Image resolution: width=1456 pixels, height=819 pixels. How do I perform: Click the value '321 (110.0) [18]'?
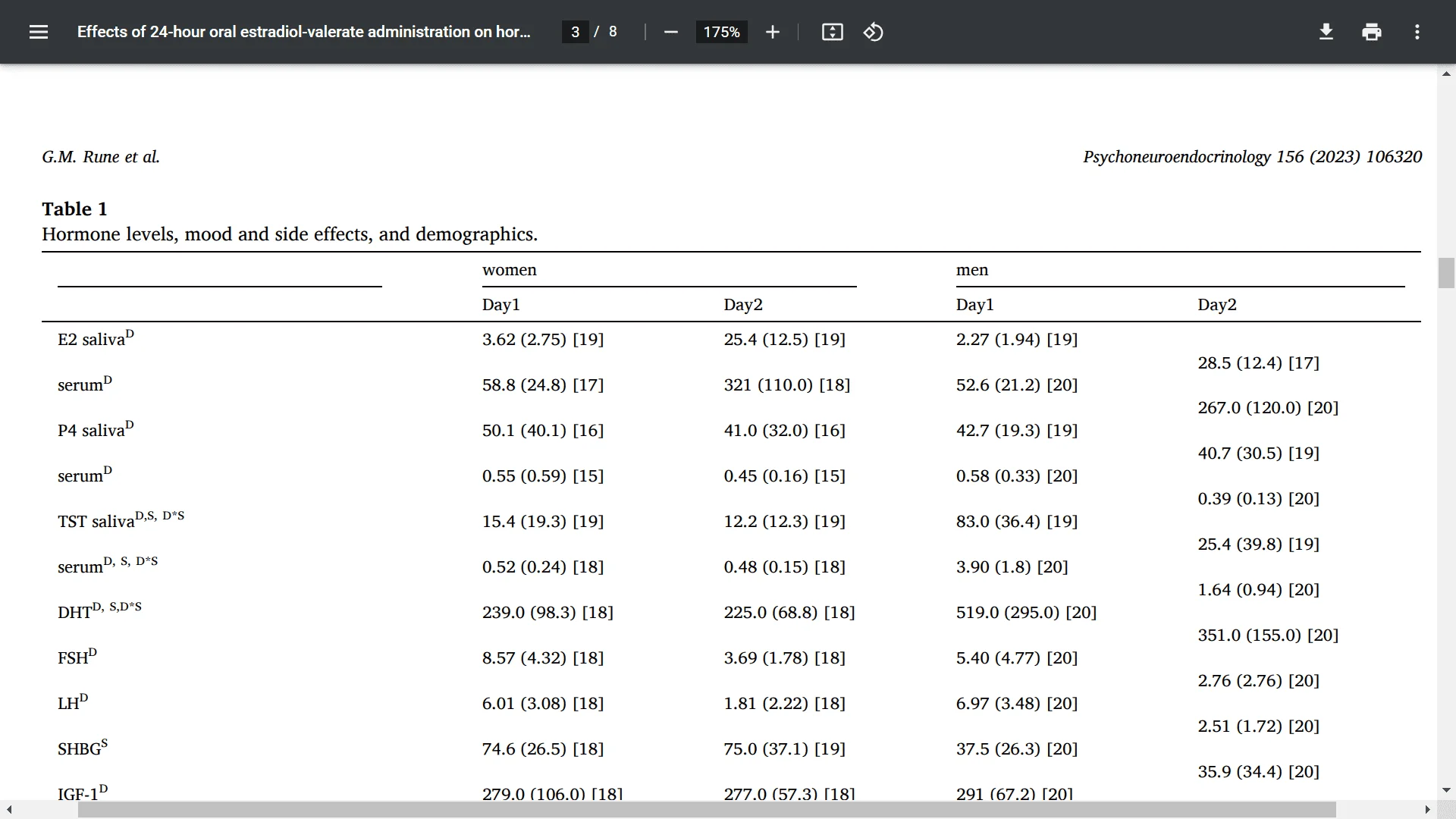(787, 384)
